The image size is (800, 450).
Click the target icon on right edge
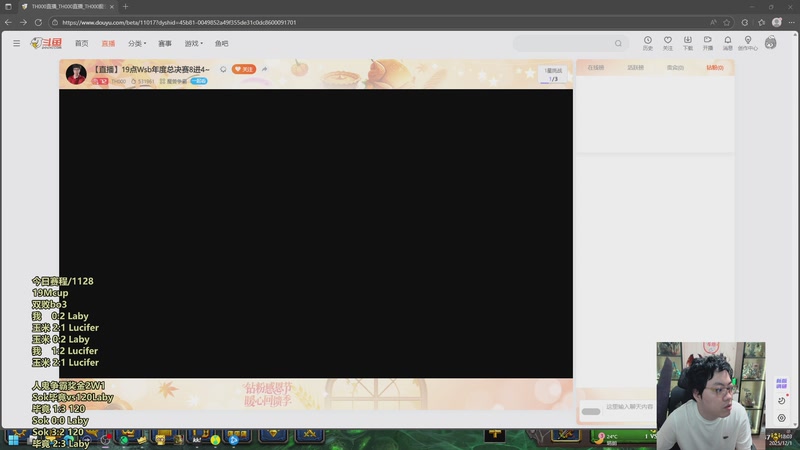[781, 418]
